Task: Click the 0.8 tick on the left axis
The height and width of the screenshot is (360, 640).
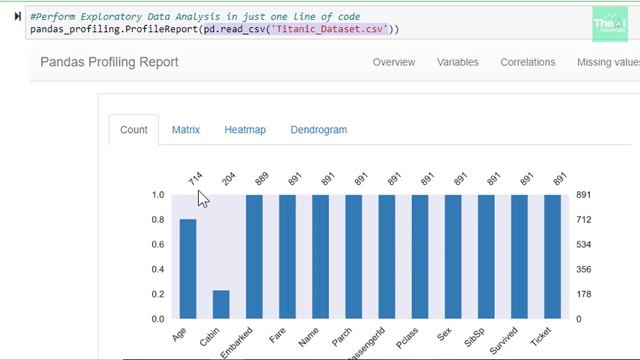Action: [x=158, y=220]
